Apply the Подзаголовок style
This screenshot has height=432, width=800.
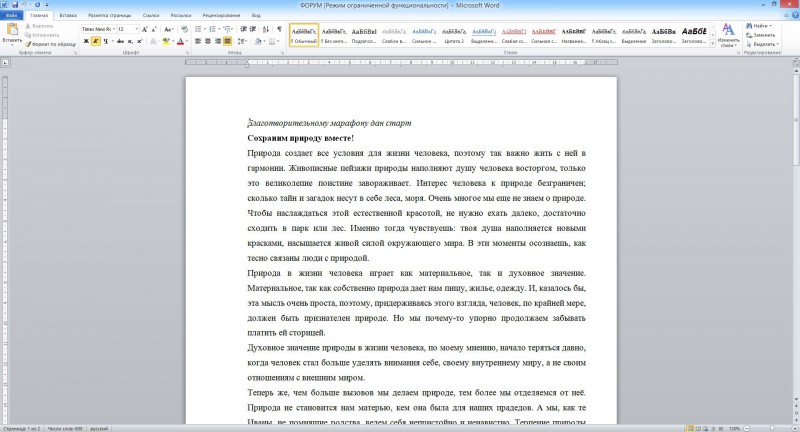[x=364, y=35]
